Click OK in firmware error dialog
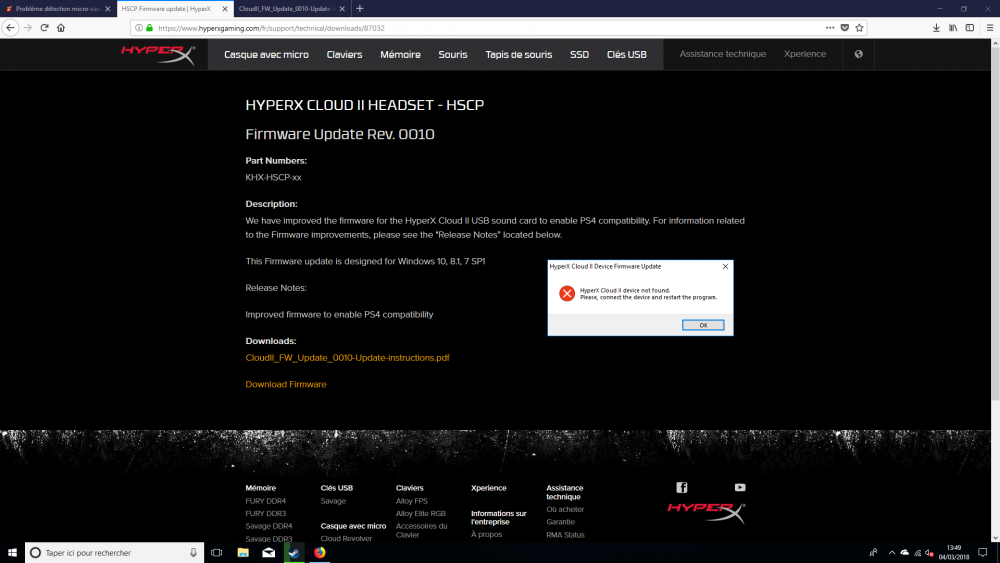1000x563 pixels. (703, 325)
